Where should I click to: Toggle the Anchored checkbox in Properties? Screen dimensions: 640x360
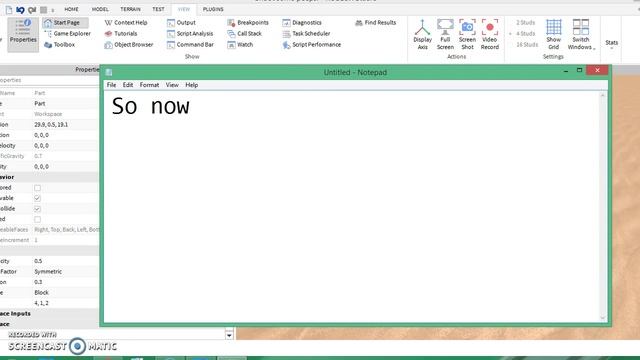click(38, 188)
